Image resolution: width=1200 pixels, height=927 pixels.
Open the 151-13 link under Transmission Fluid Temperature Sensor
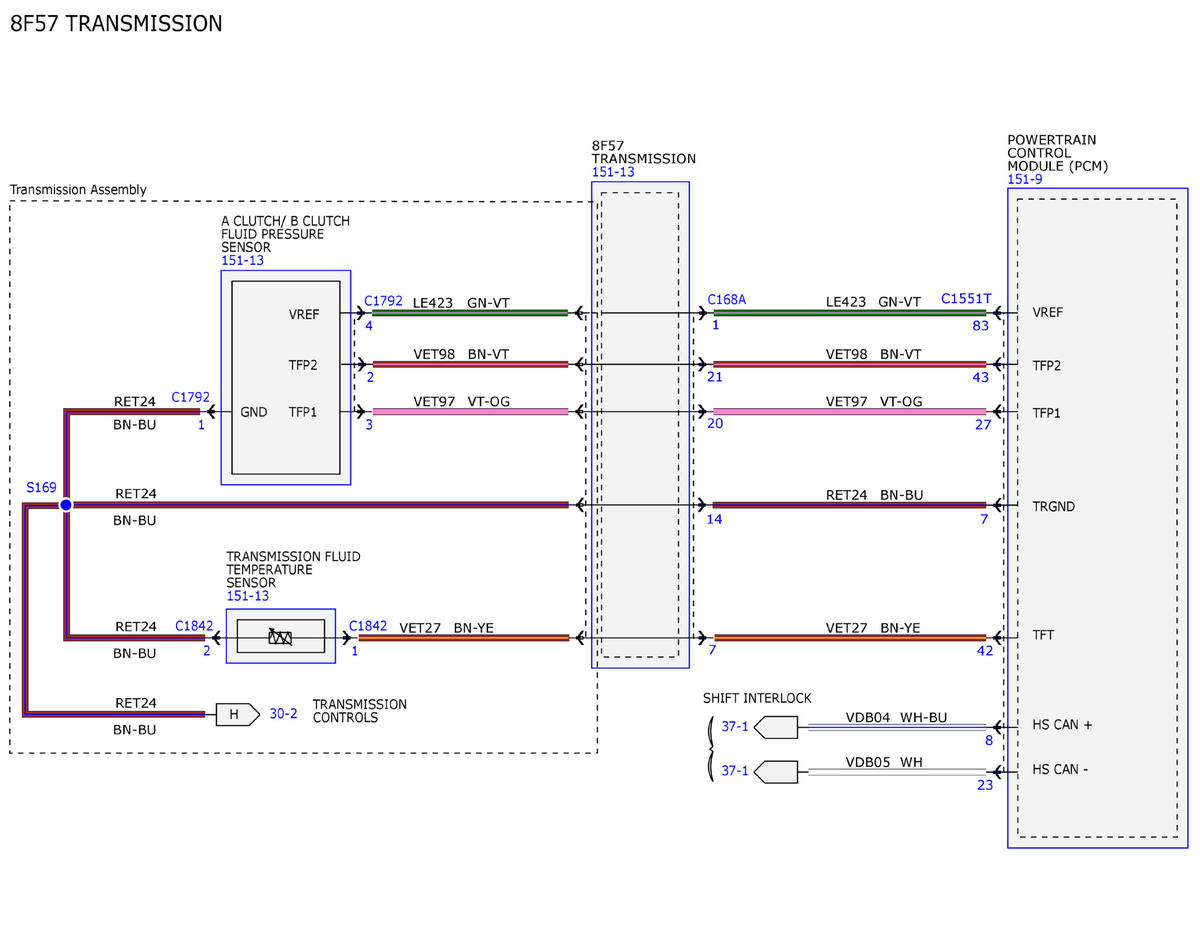(248, 596)
